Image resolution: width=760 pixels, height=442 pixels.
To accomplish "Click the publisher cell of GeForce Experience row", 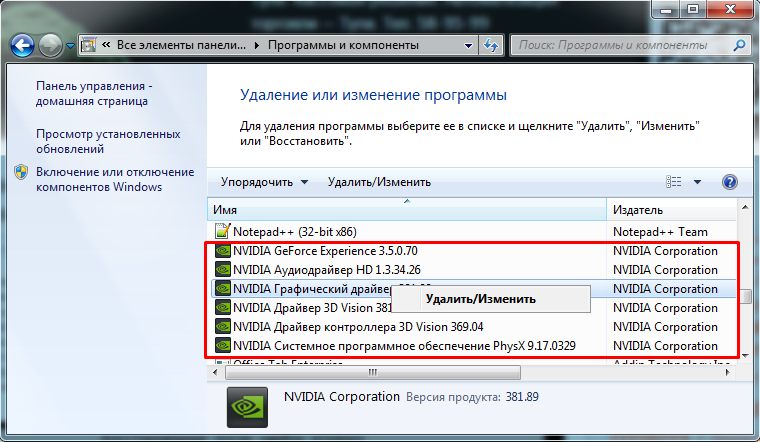I will [x=665, y=251].
